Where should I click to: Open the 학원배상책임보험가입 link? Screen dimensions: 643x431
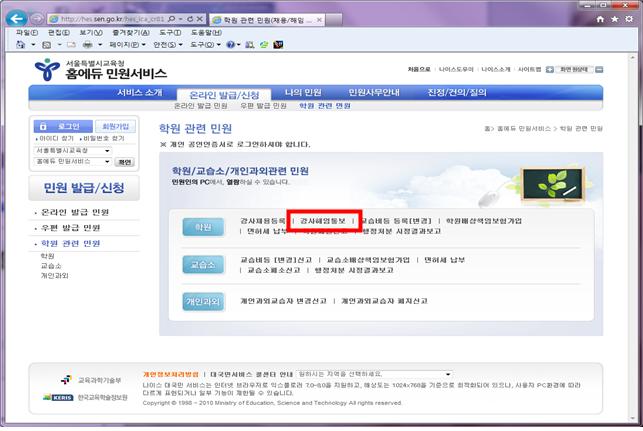[484, 221]
